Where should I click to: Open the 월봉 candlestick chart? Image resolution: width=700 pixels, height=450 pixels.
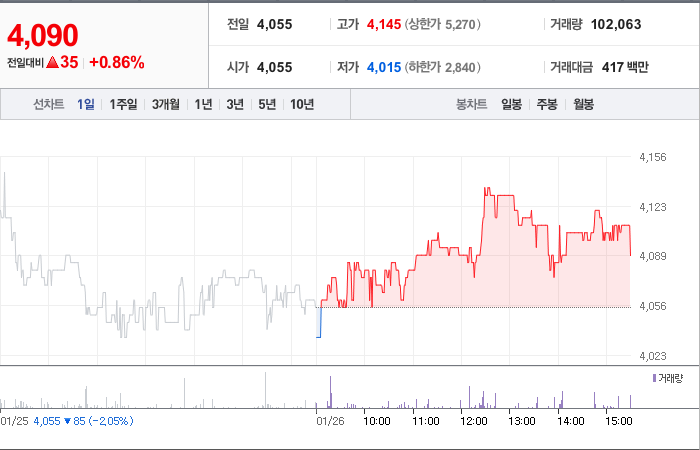click(x=583, y=104)
